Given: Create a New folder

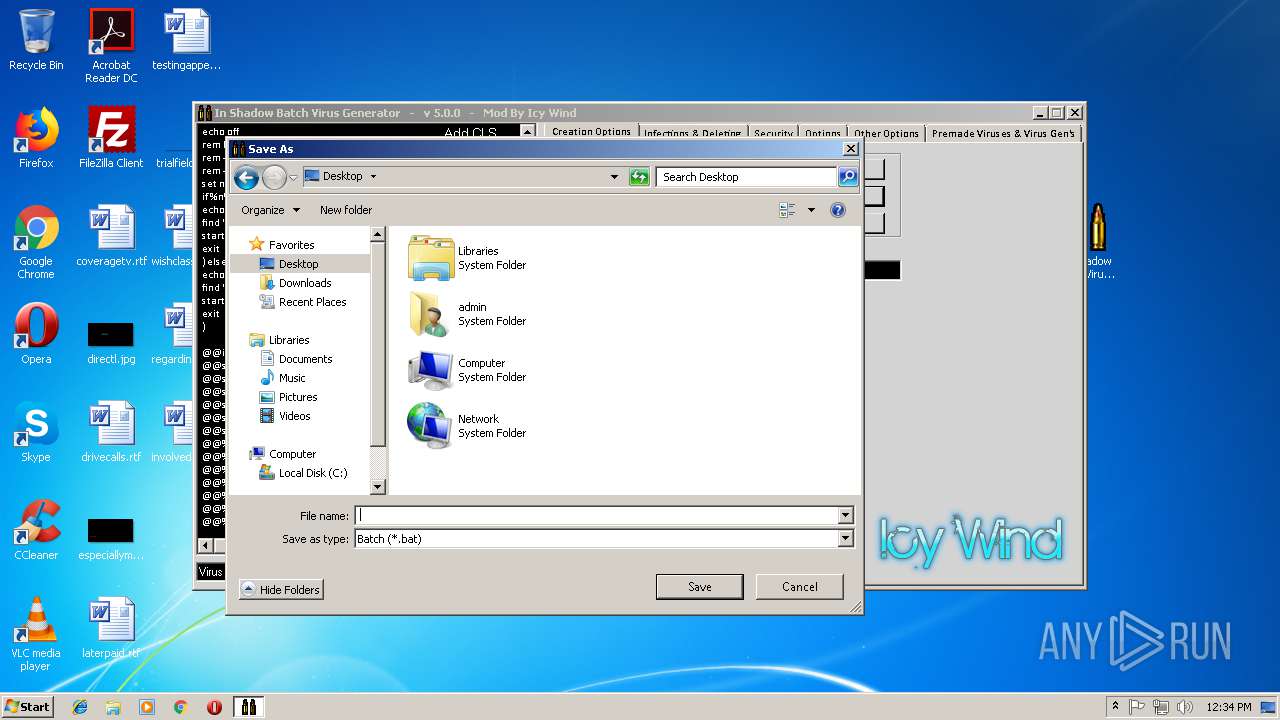Looking at the screenshot, I should (346, 210).
